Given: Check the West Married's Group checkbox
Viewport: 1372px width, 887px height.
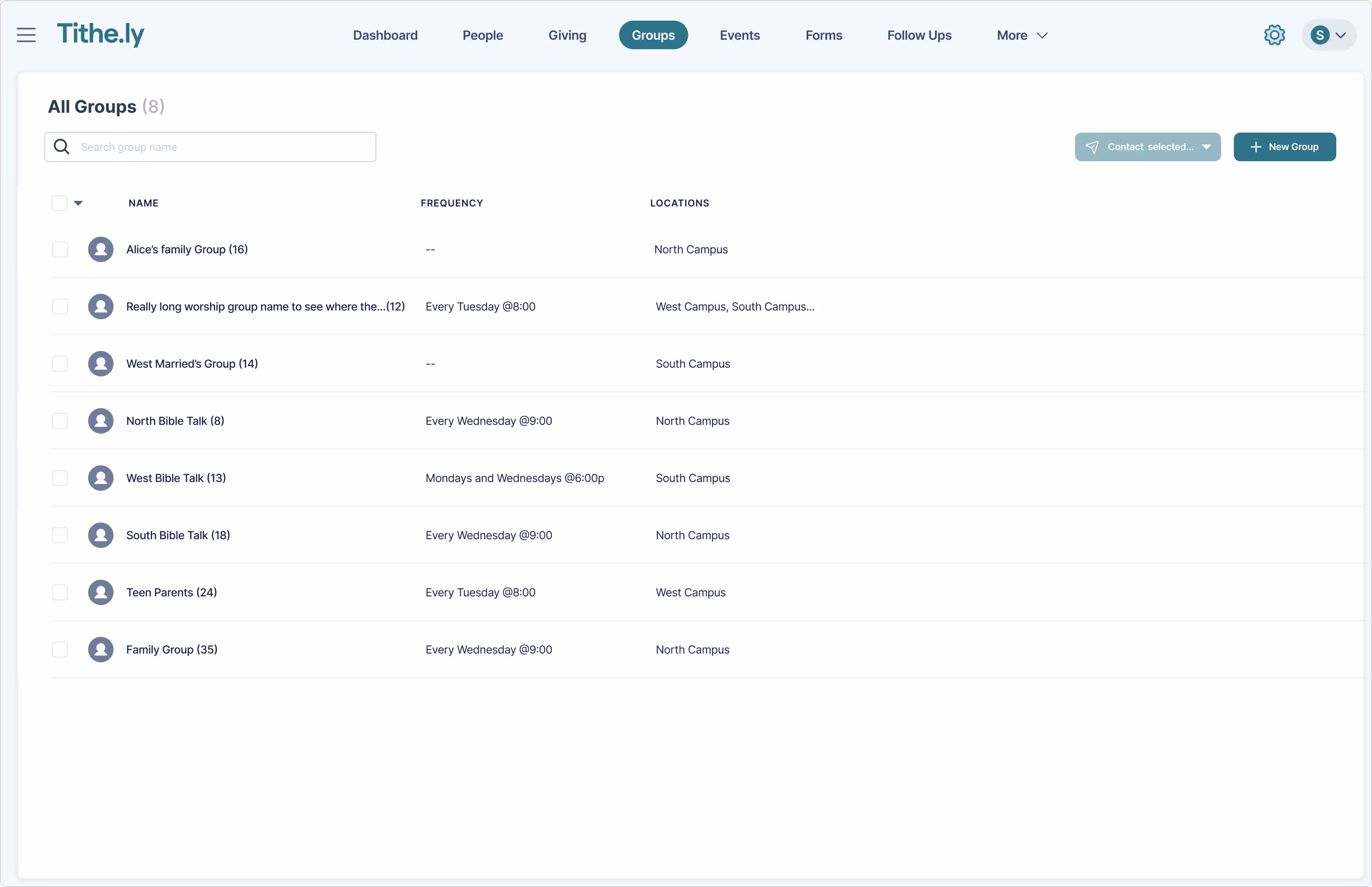Looking at the screenshot, I should 60,363.
